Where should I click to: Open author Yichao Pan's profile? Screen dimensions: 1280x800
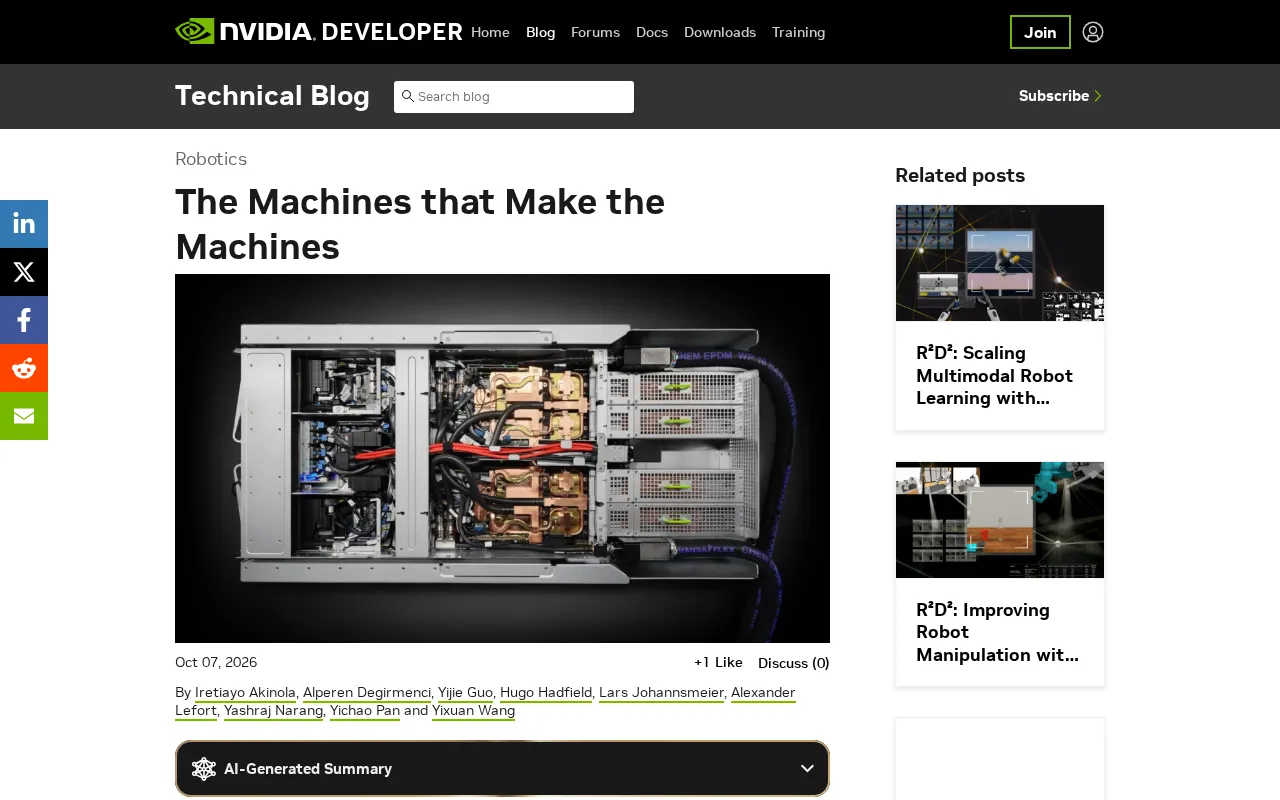(x=365, y=710)
